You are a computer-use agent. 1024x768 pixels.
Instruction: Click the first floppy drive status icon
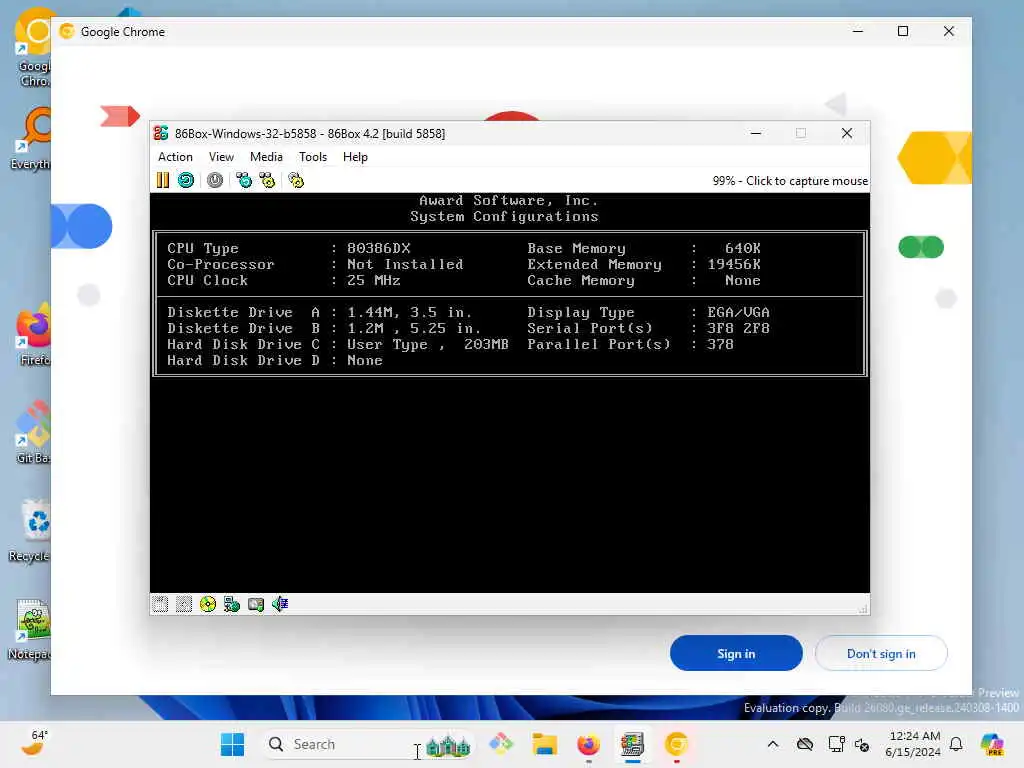(160, 604)
